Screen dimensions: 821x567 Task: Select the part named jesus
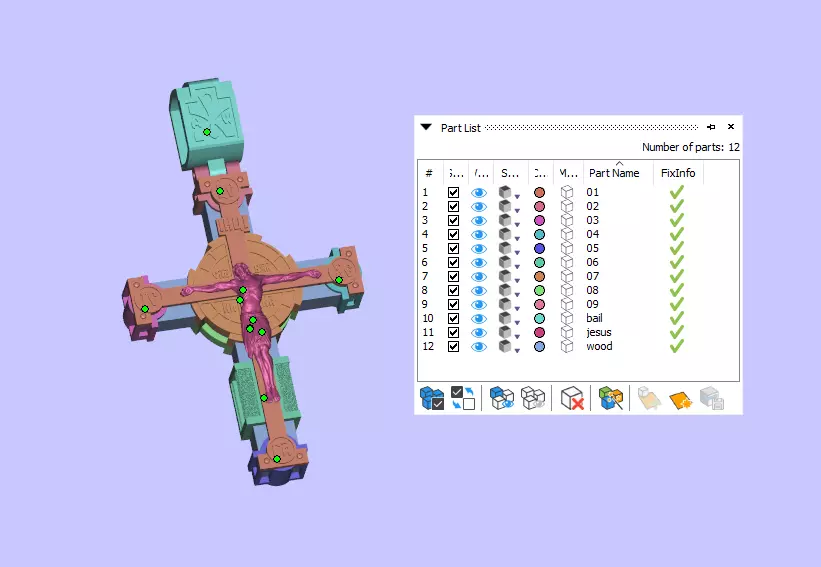pos(599,332)
